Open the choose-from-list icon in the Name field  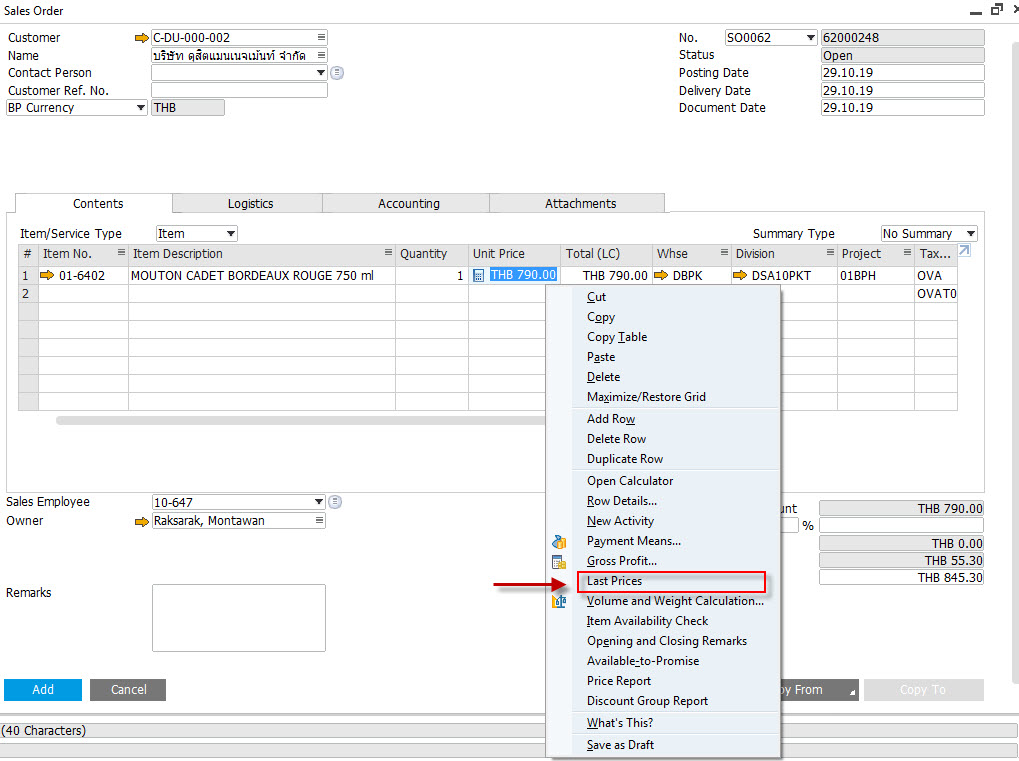[321, 55]
